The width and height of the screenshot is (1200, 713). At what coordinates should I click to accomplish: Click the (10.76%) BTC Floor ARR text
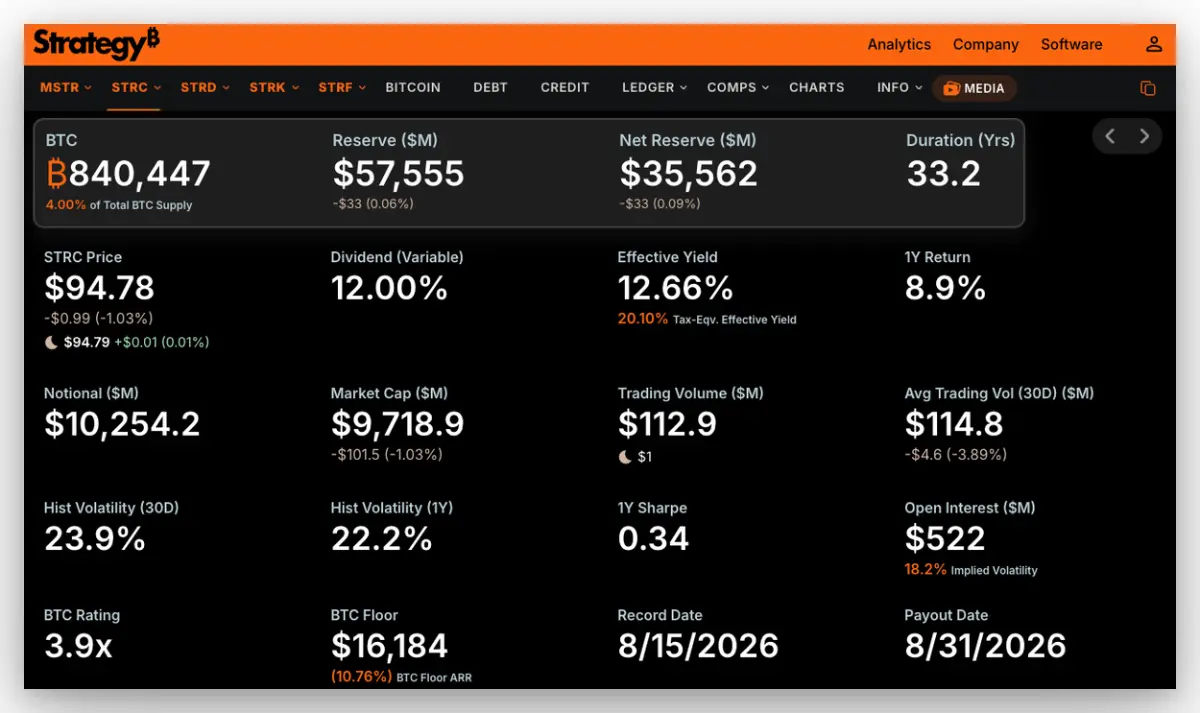click(x=401, y=677)
